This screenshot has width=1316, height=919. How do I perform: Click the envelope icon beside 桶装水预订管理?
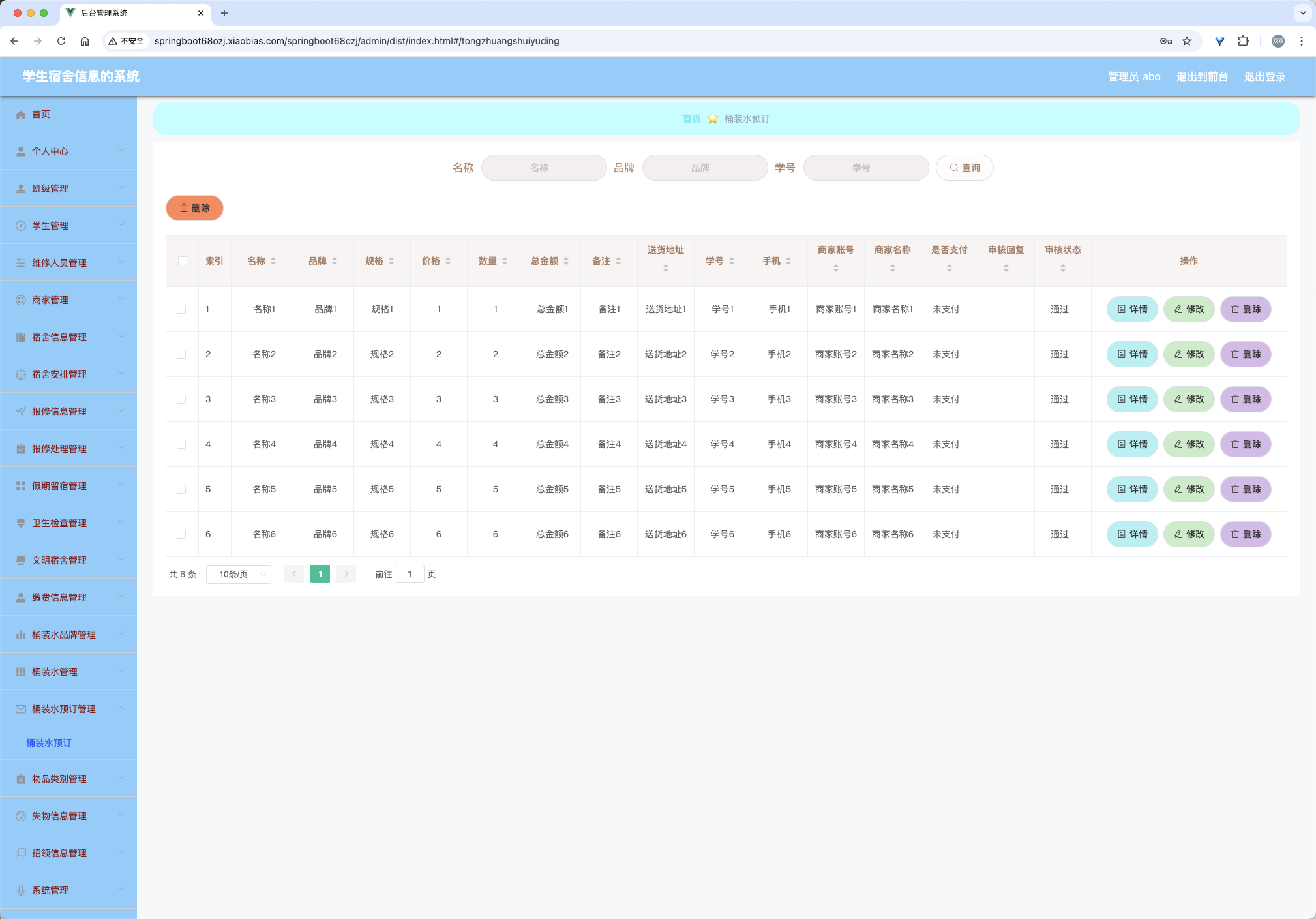[x=21, y=709]
